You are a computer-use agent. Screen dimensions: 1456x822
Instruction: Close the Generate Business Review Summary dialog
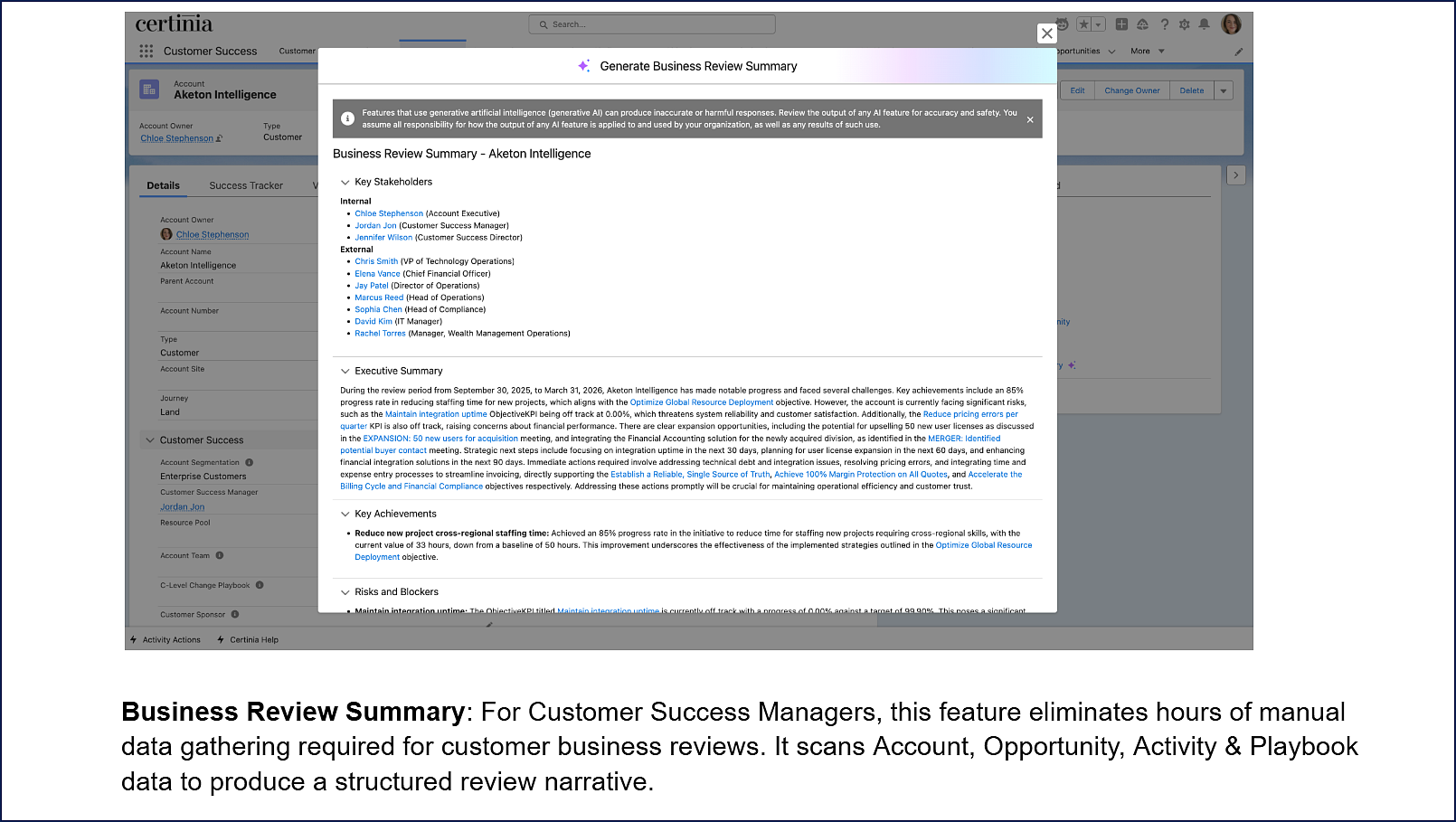pos(1046,33)
